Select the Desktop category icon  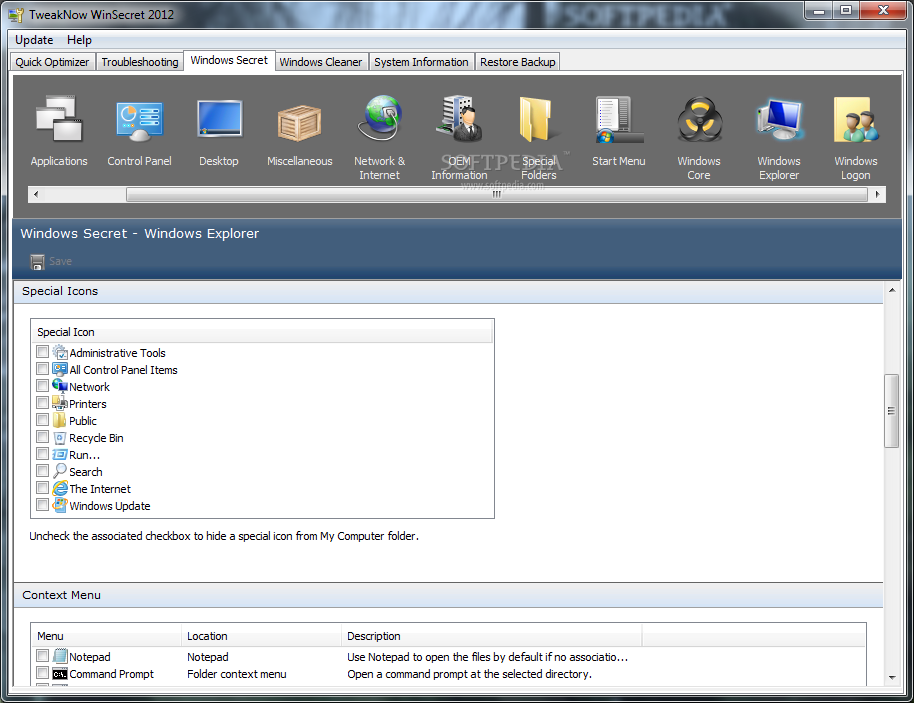(x=219, y=118)
